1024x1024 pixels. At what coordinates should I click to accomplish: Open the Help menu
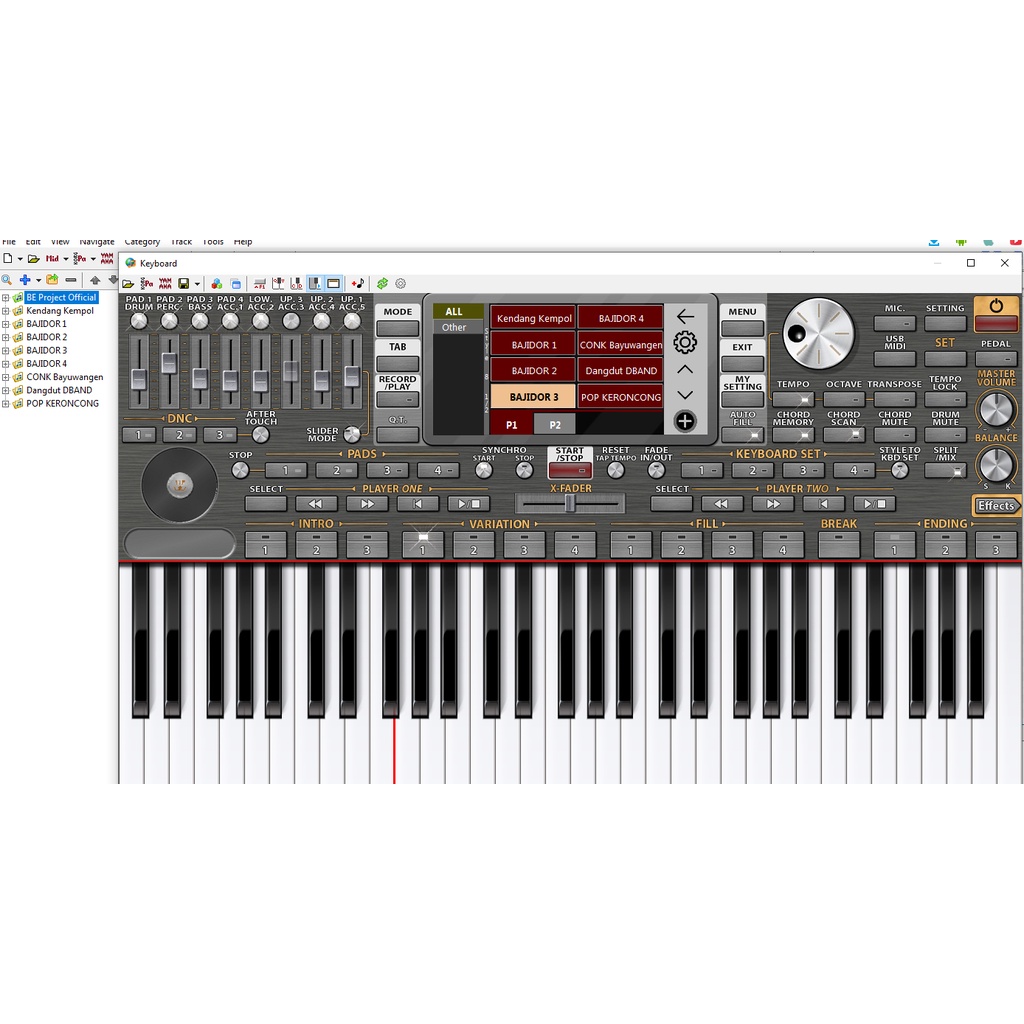243,242
